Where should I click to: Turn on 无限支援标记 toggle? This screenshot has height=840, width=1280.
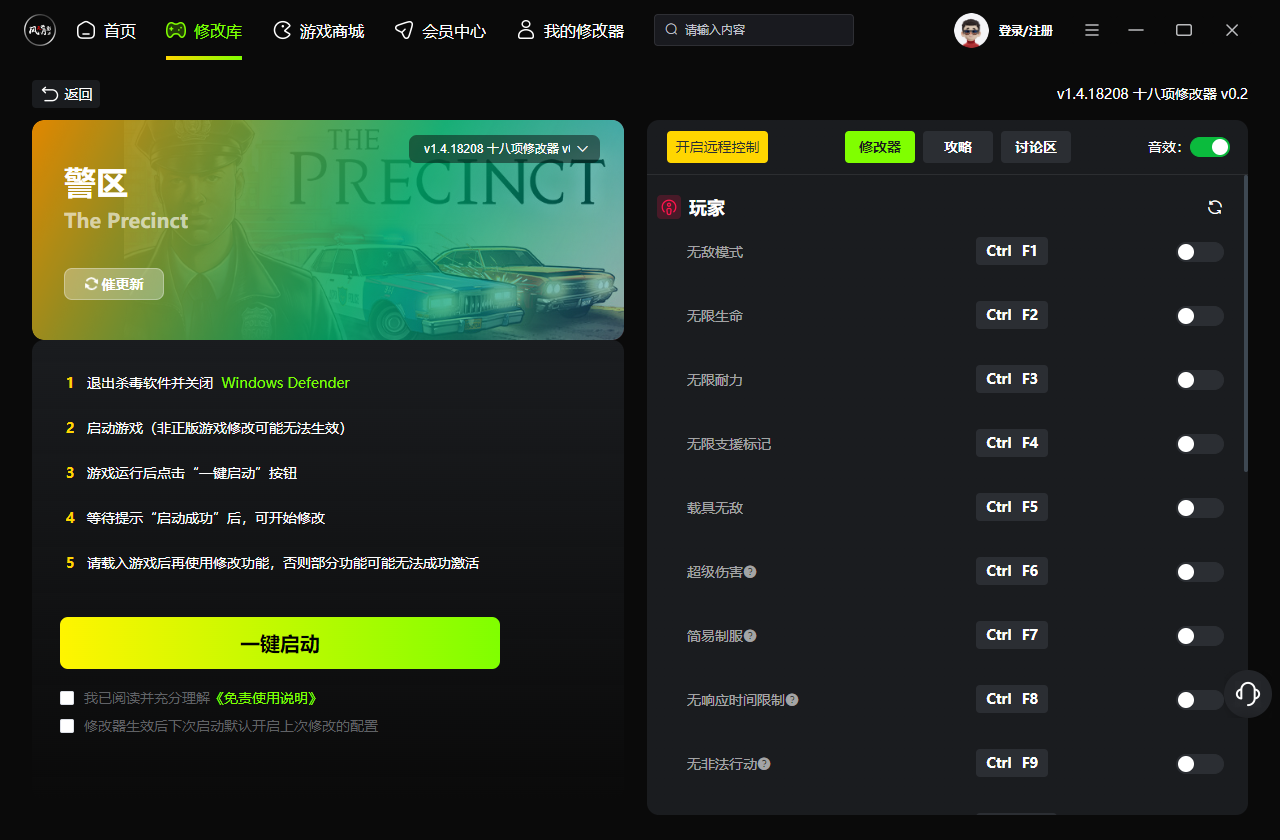(x=1200, y=444)
